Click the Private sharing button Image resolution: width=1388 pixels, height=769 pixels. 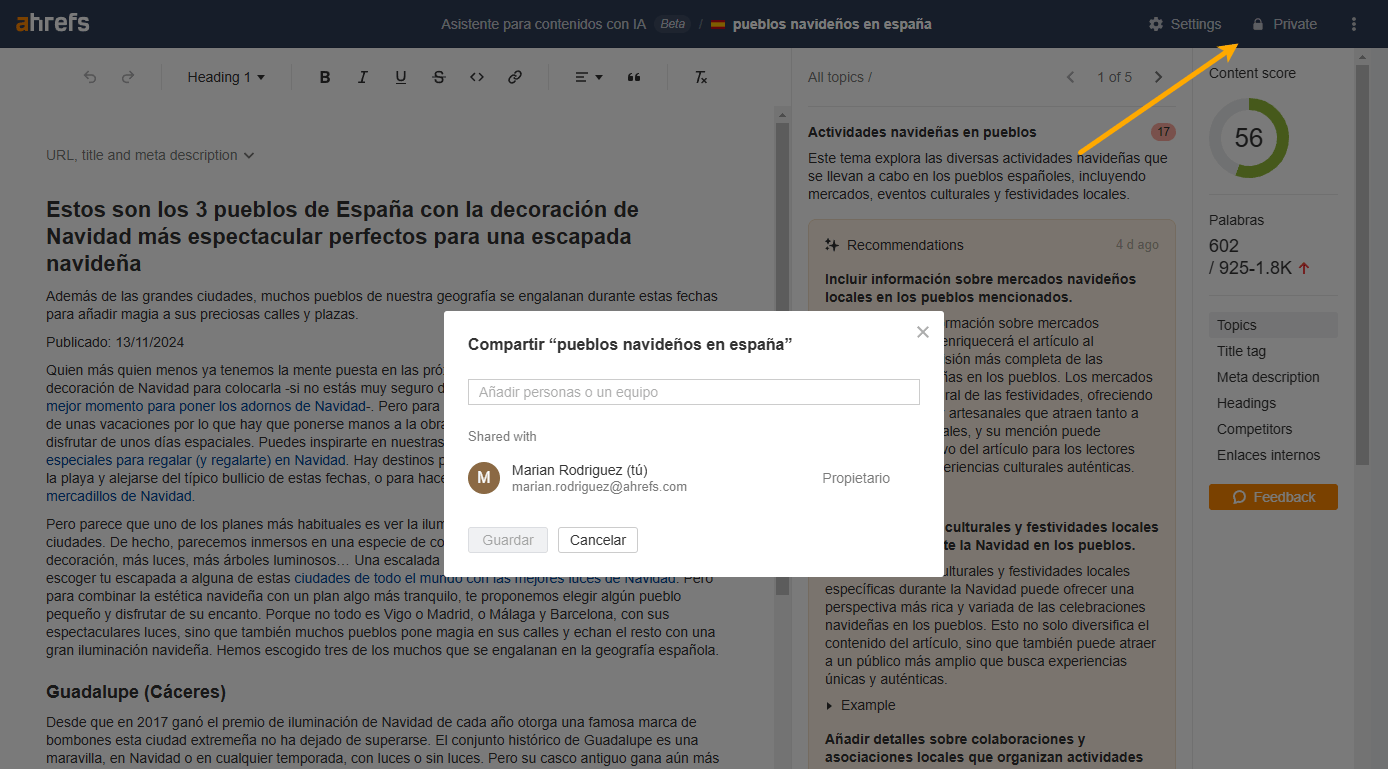1284,24
